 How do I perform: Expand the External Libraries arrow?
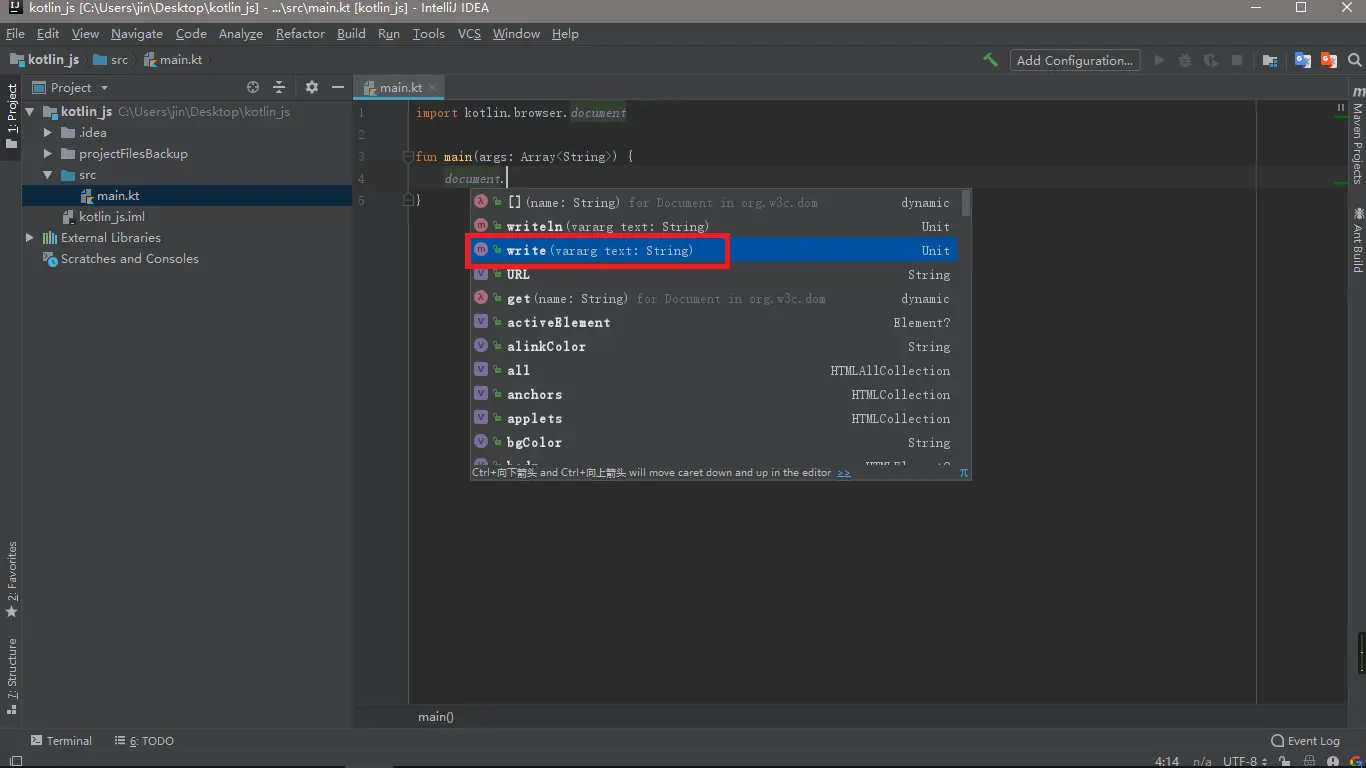tap(30, 238)
